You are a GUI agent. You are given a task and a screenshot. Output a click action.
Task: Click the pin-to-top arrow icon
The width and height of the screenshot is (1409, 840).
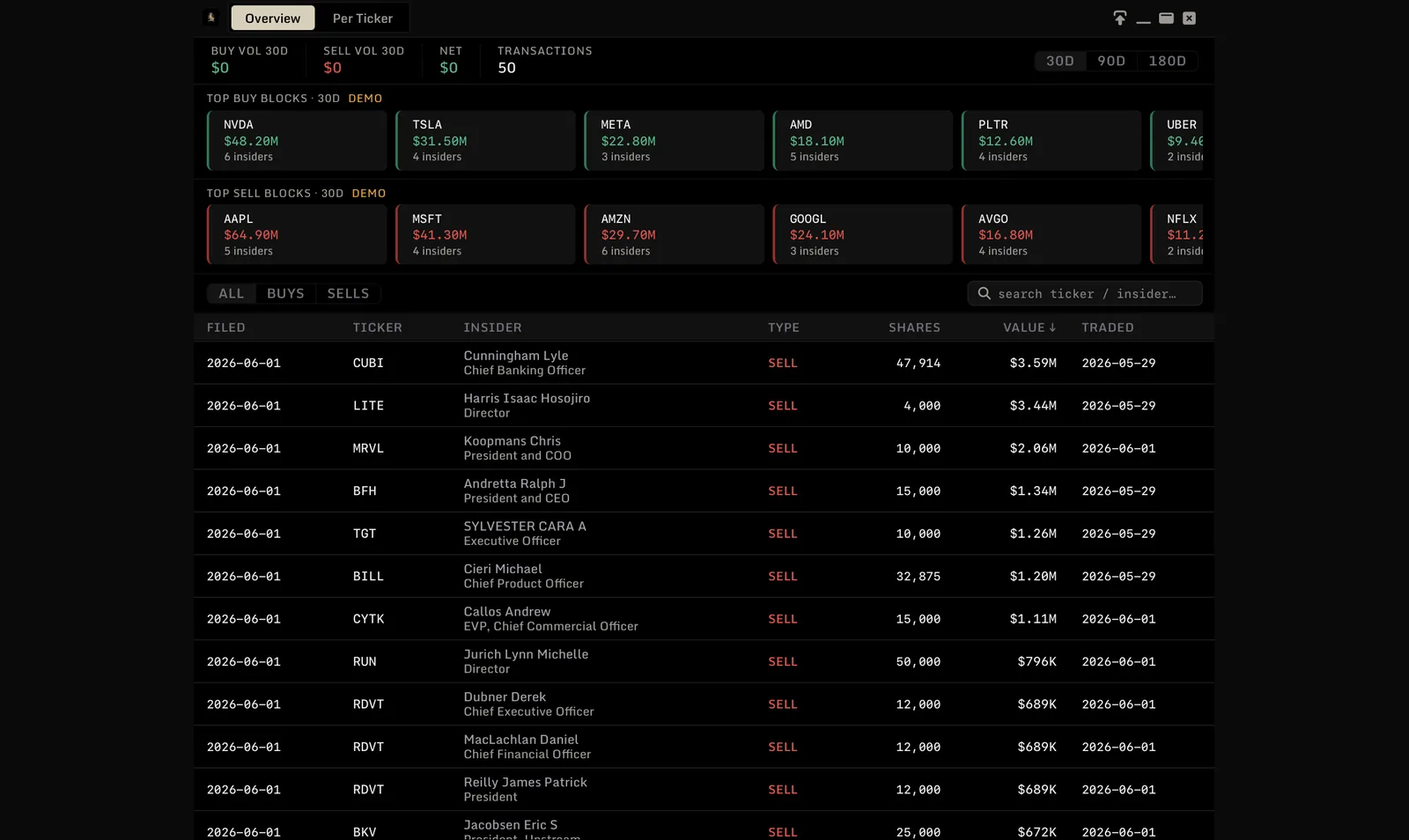point(1119,18)
